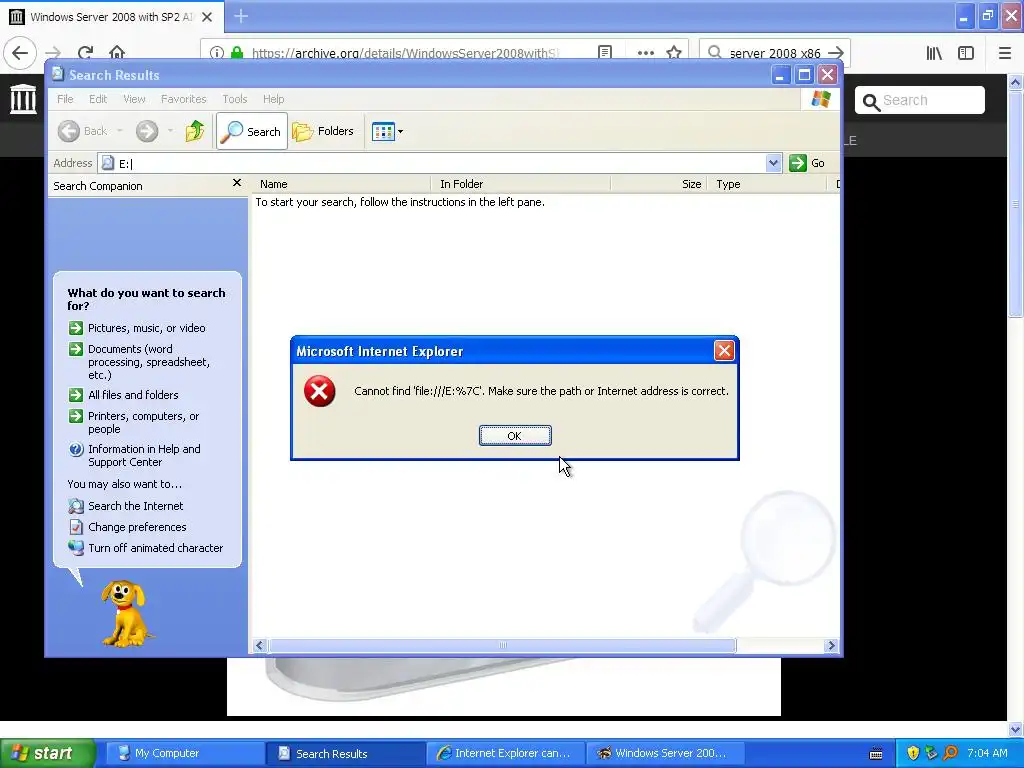The image size is (1024, 768).
Task: Open the Favorites menu
Action: tap(184, 99)
